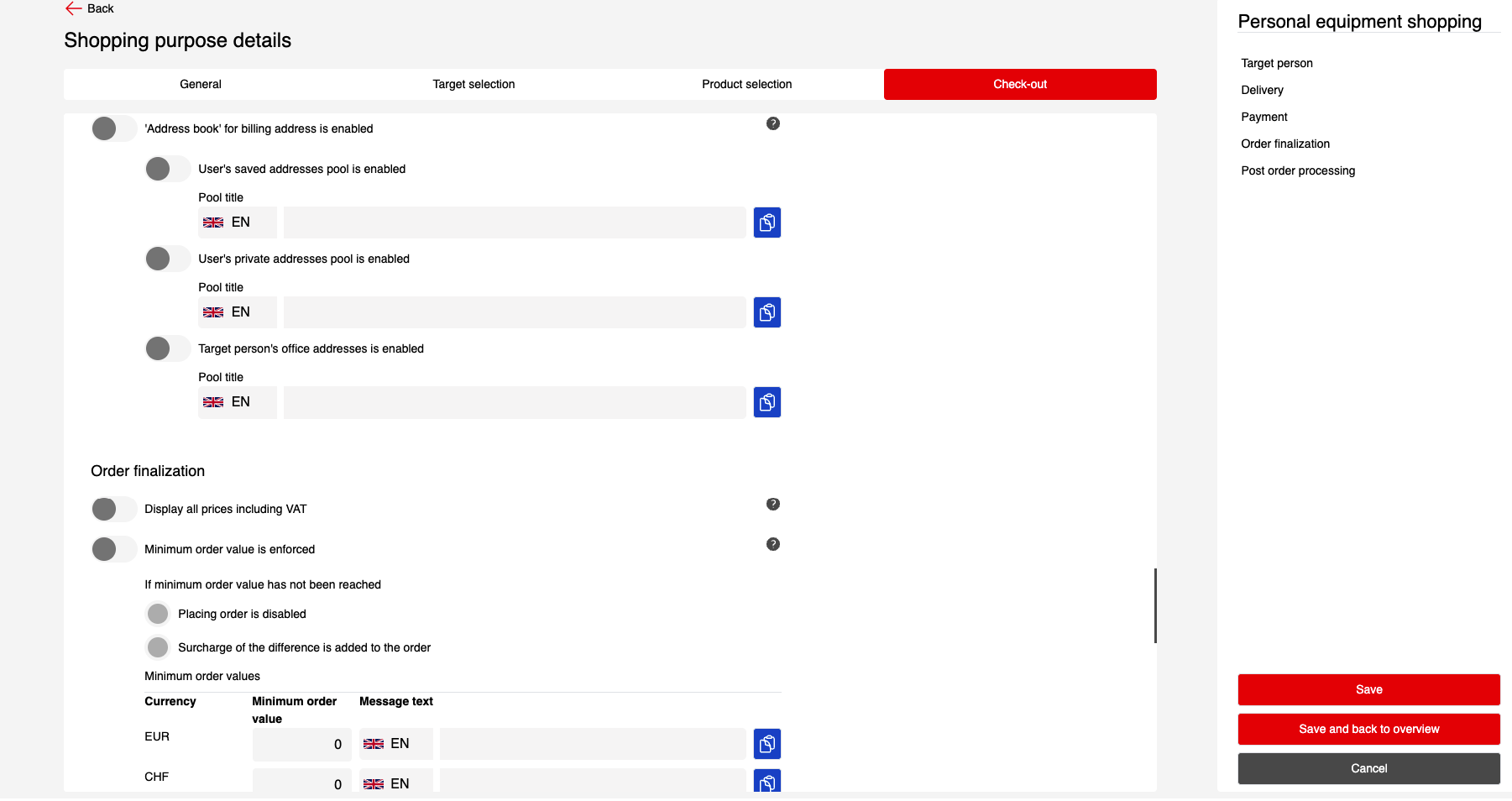Click help icon for billing address book
Viewport: 1512px width, 801px height.
coord(772,123)
